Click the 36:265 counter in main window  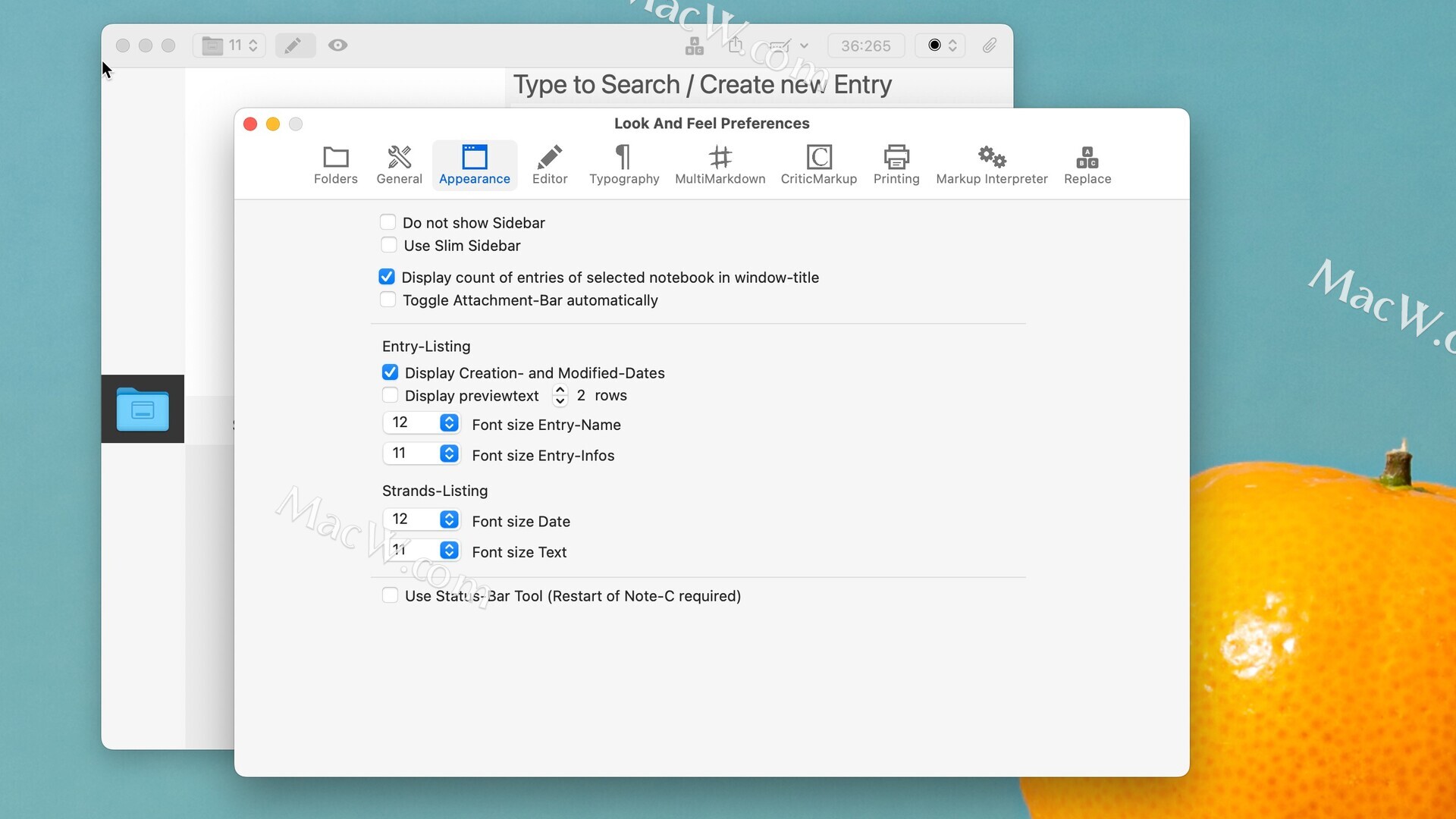pos(865,45)
